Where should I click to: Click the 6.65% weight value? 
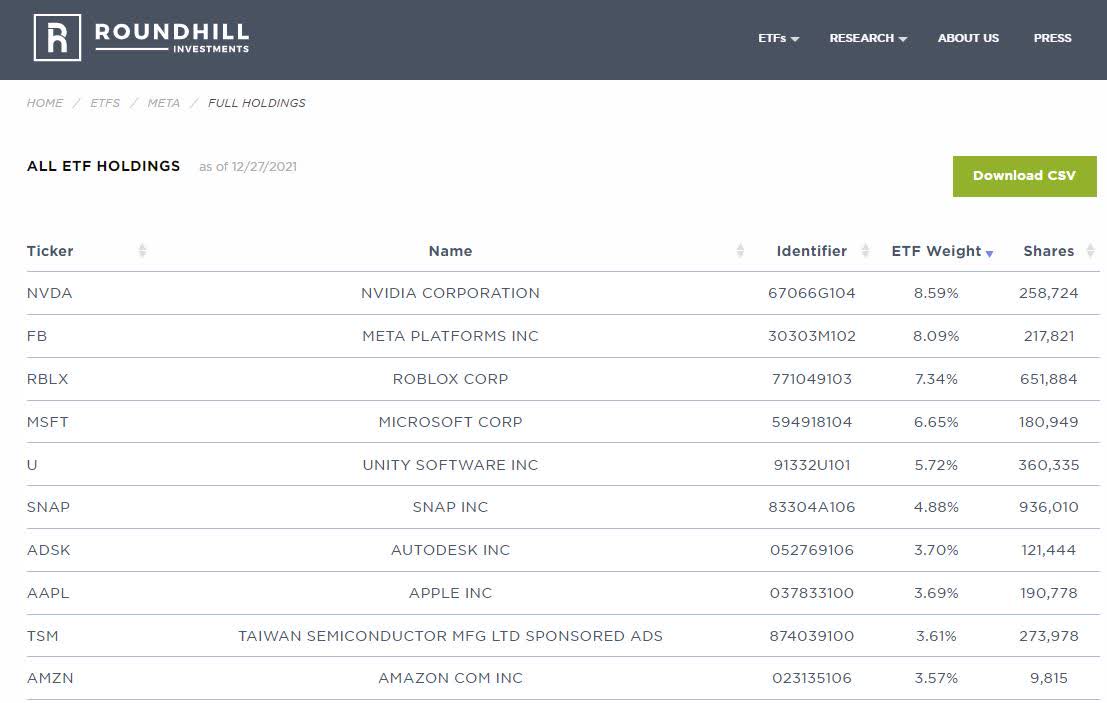coord(936,422)
